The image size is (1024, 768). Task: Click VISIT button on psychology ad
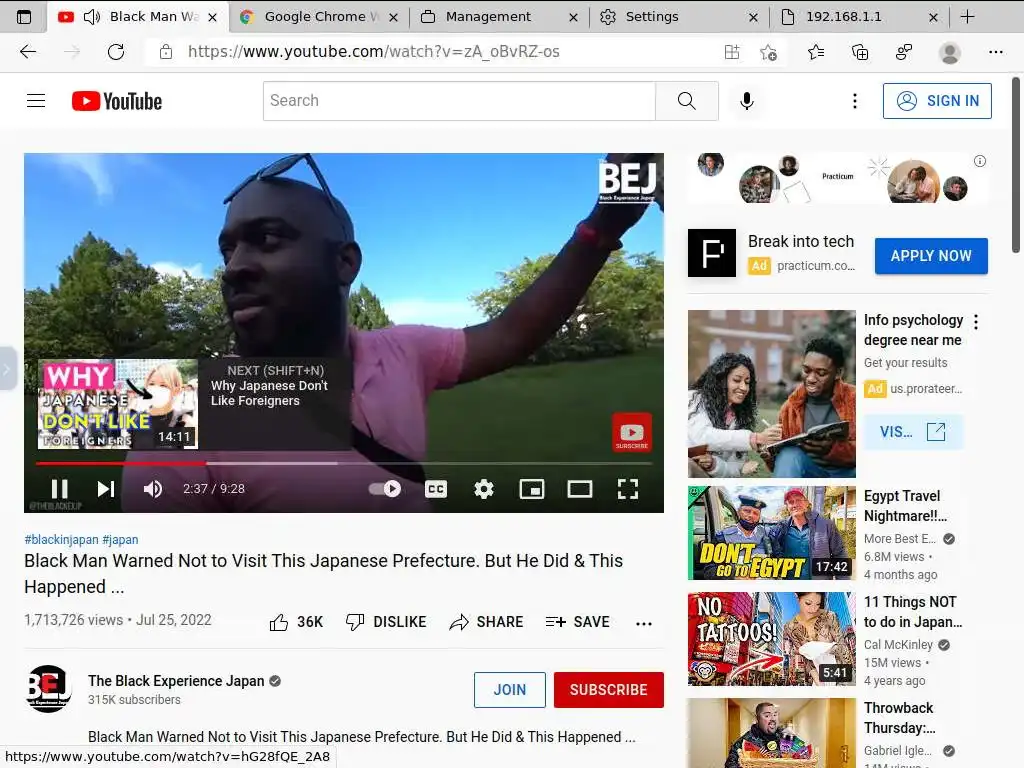pos(913,432)
